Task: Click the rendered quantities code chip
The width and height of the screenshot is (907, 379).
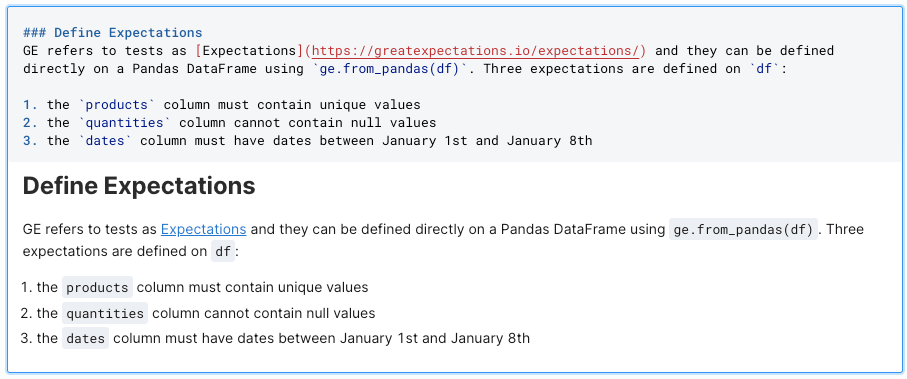Action: 105,313
